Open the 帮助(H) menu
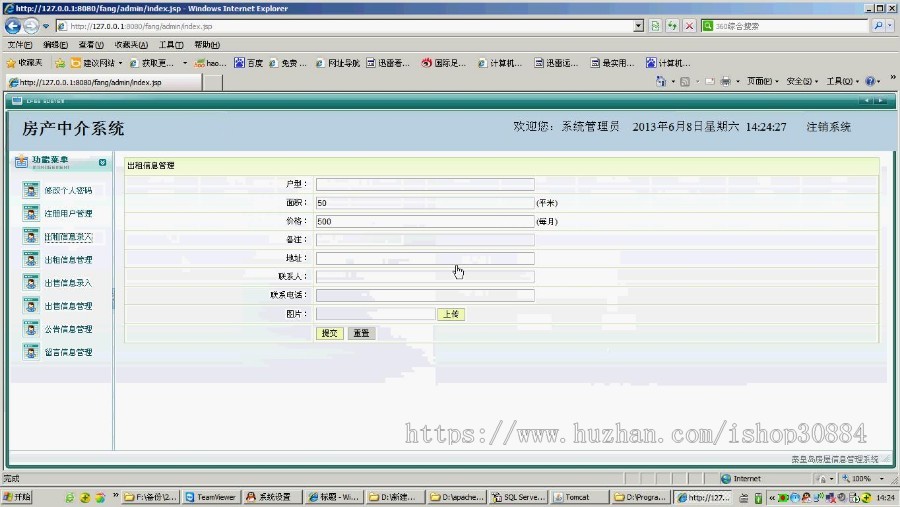900x507 pixels. [x=207, y=45]
